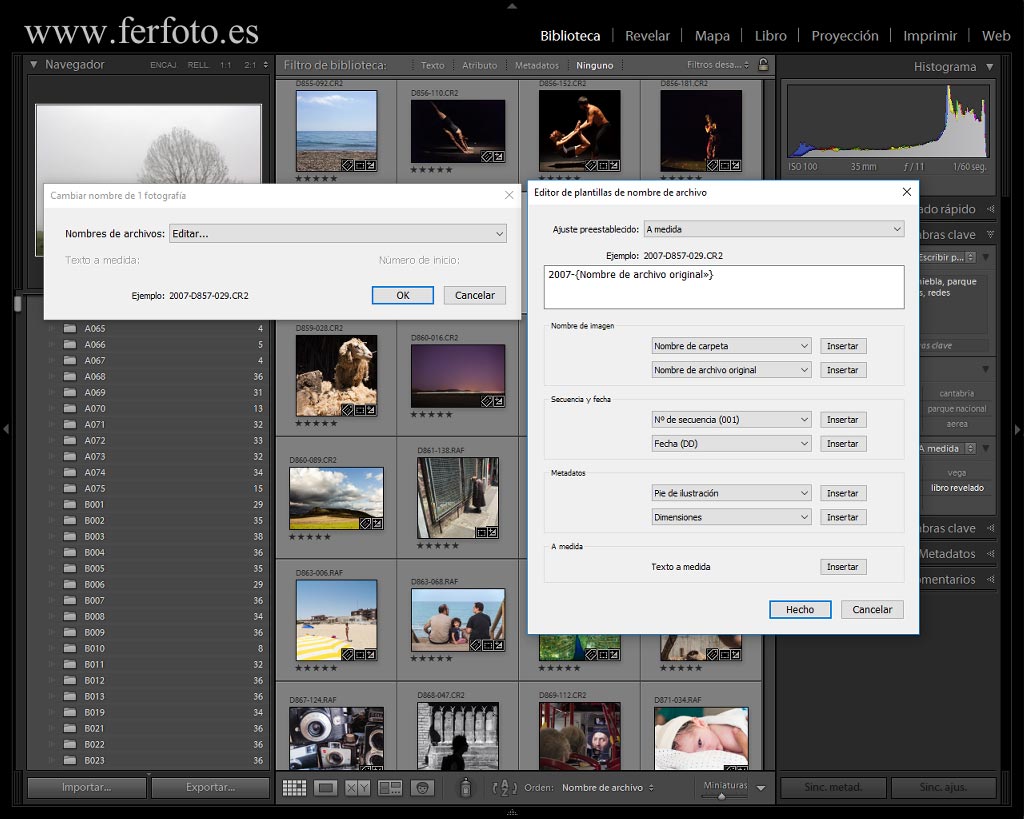Switch to Imprimir module
1024x819 pixels.
tap(930, 36)
